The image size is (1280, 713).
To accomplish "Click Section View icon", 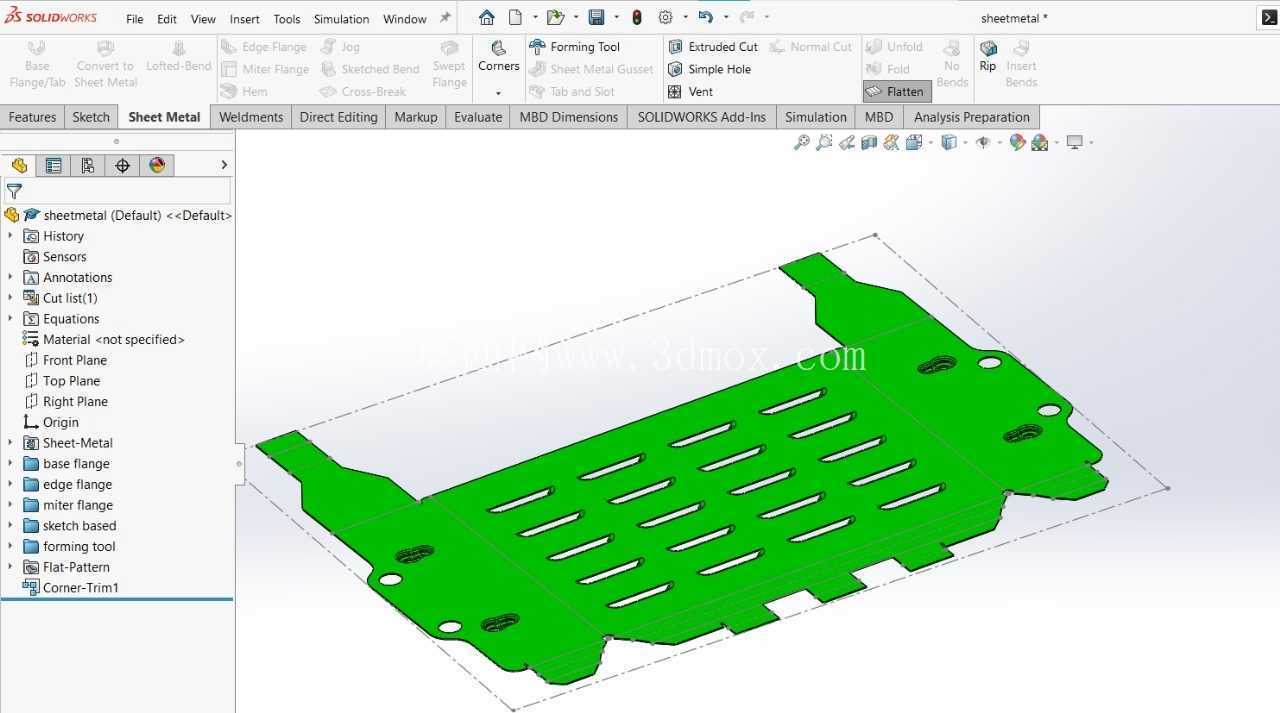I will click(x=869, y=143).
